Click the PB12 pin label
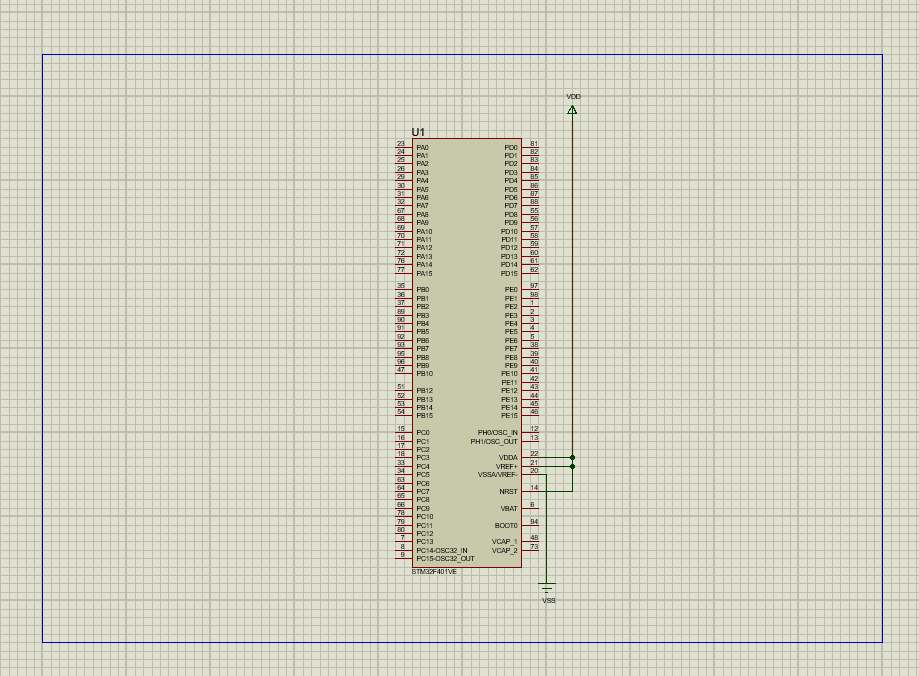This screenshot has height=676, width=919. point(424,390)
